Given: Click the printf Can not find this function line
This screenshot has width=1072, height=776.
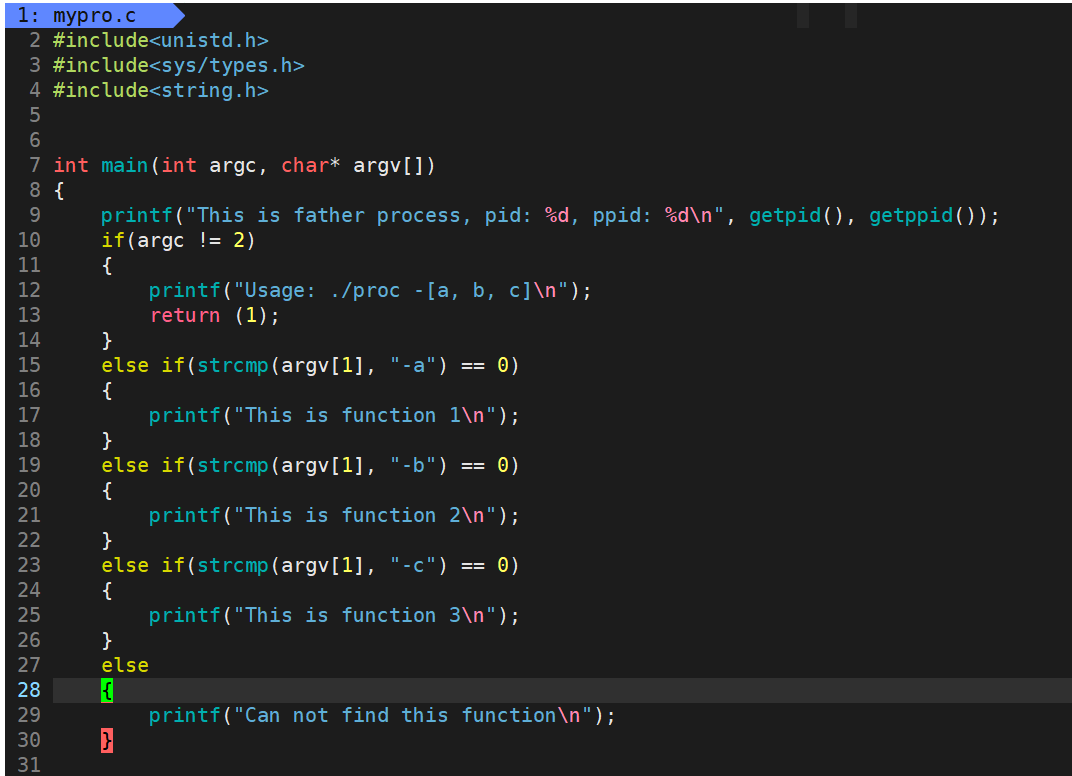Looking at the screenshot, I should click(382, 715).
